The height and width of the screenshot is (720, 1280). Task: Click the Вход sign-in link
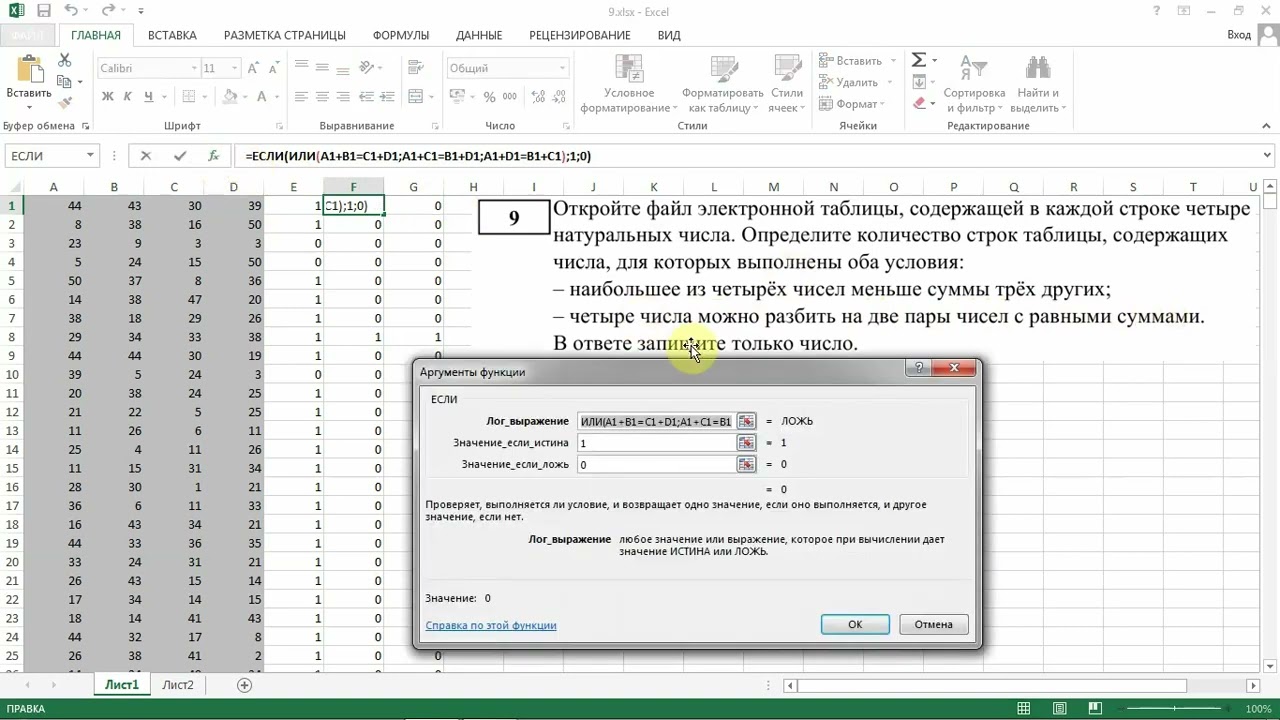(x=1239, y=35)
